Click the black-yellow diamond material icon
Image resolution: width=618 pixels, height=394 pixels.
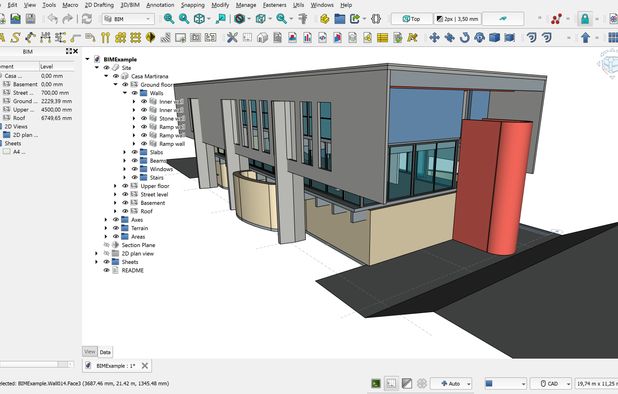pyautogui.click(x=150, y=37)
